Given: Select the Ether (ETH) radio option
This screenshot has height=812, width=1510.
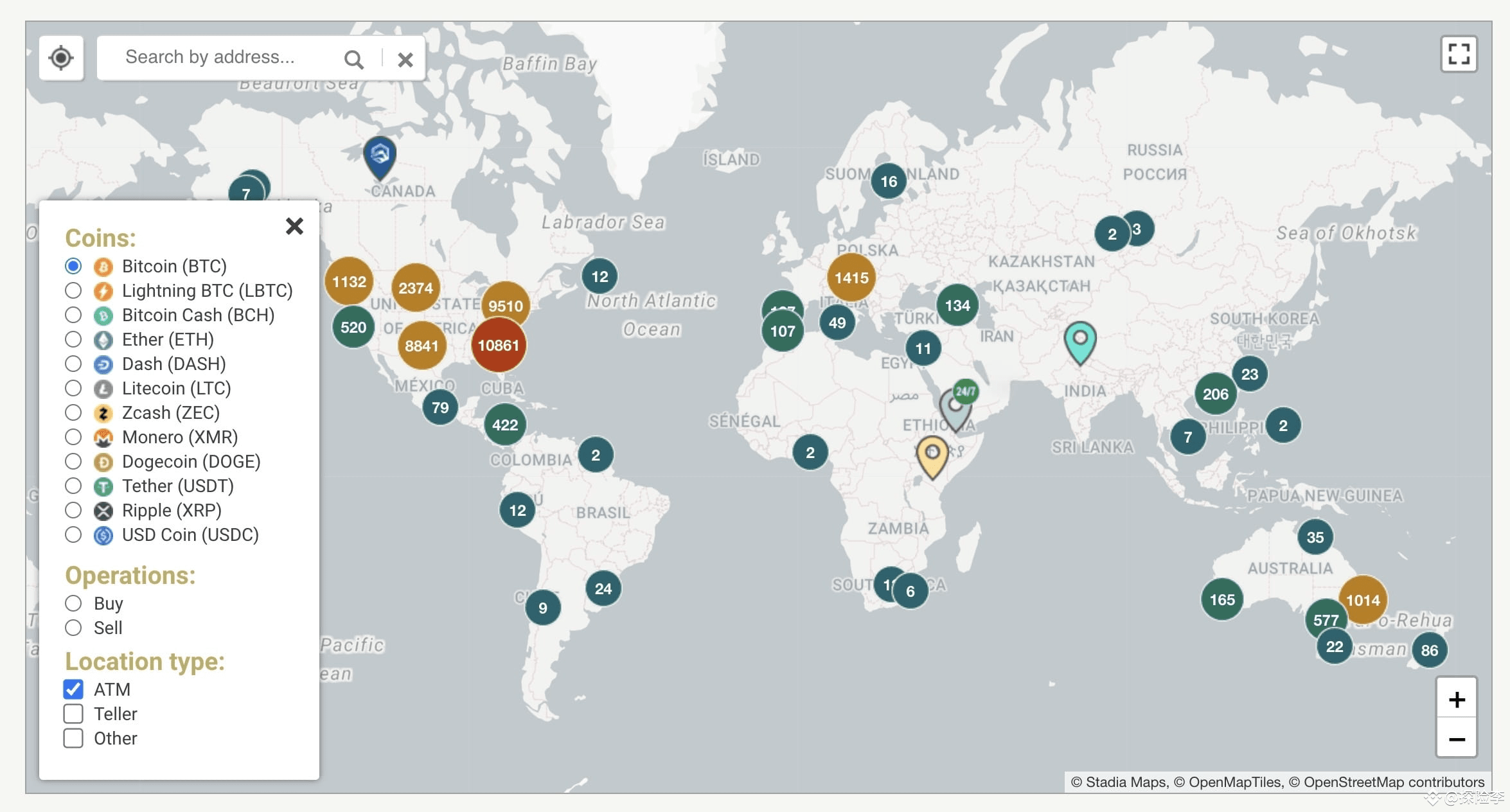Looking at the screenshot, I should coord(73,339).
